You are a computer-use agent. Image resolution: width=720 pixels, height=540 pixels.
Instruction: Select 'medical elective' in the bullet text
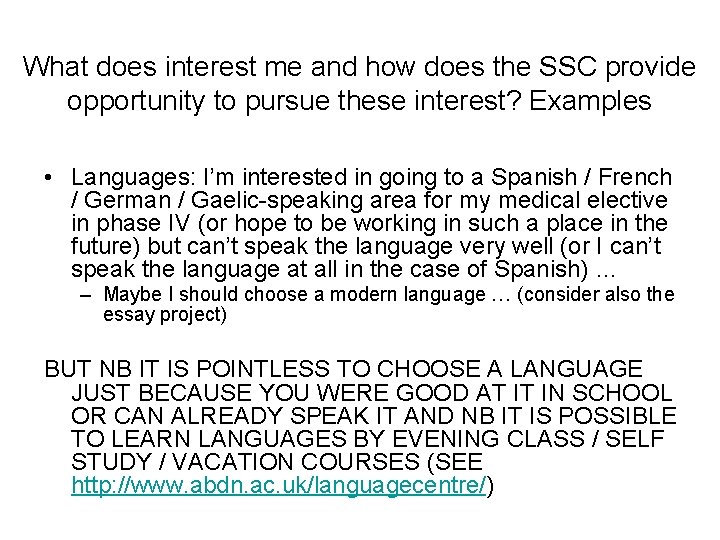pyautogui.click(x=583, y=200)
